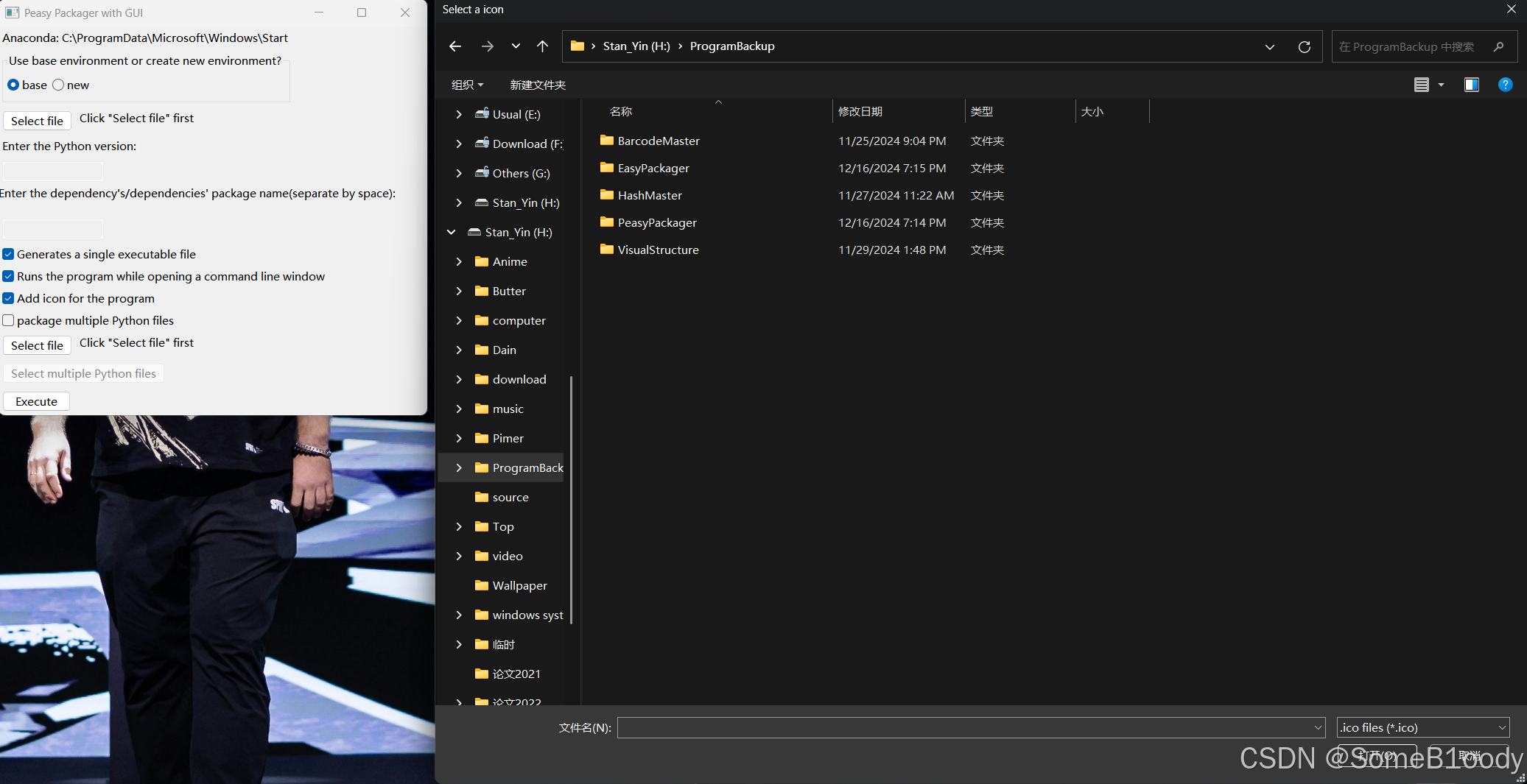Toggle the preview pane icon

(1471, 85)
